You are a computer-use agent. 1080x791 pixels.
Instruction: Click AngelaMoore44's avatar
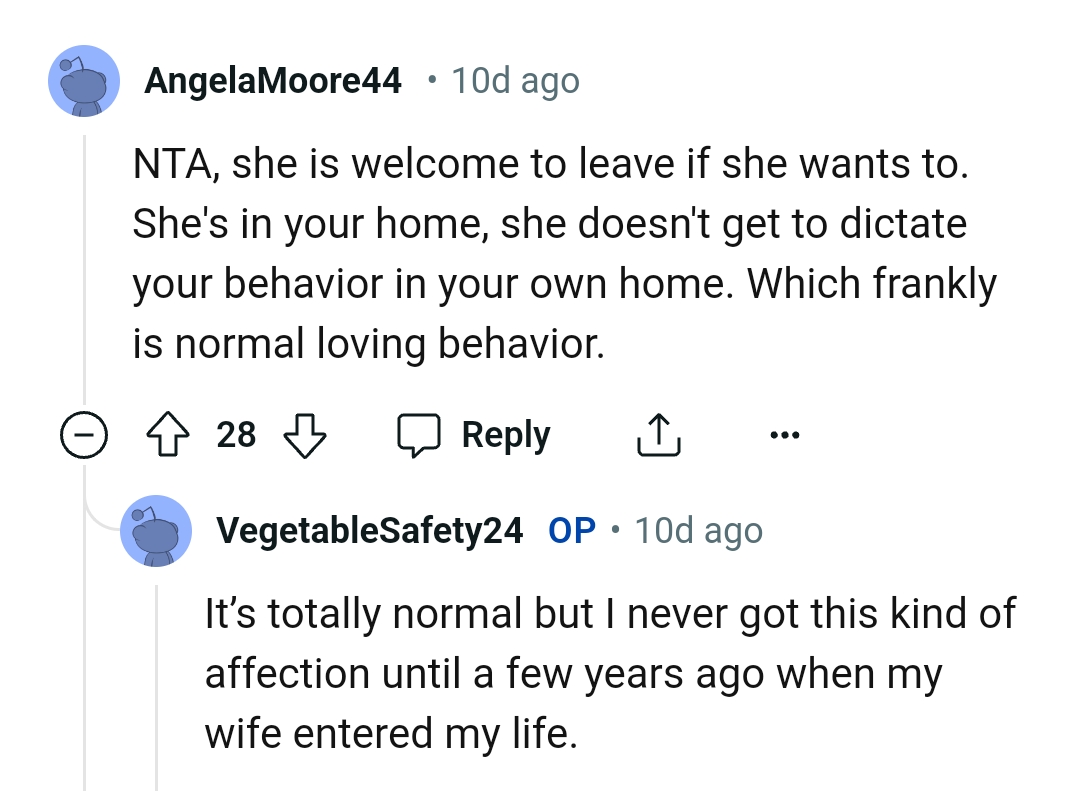tap(84, 80)
